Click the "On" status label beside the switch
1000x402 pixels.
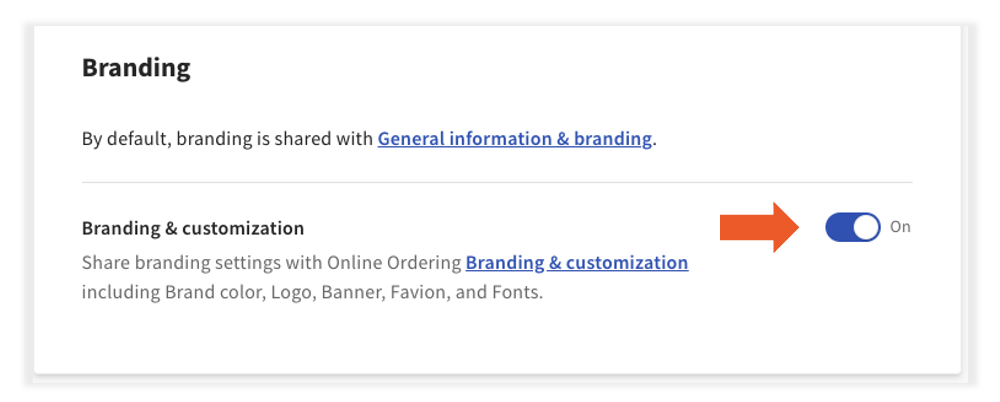[x=900, y=227]
